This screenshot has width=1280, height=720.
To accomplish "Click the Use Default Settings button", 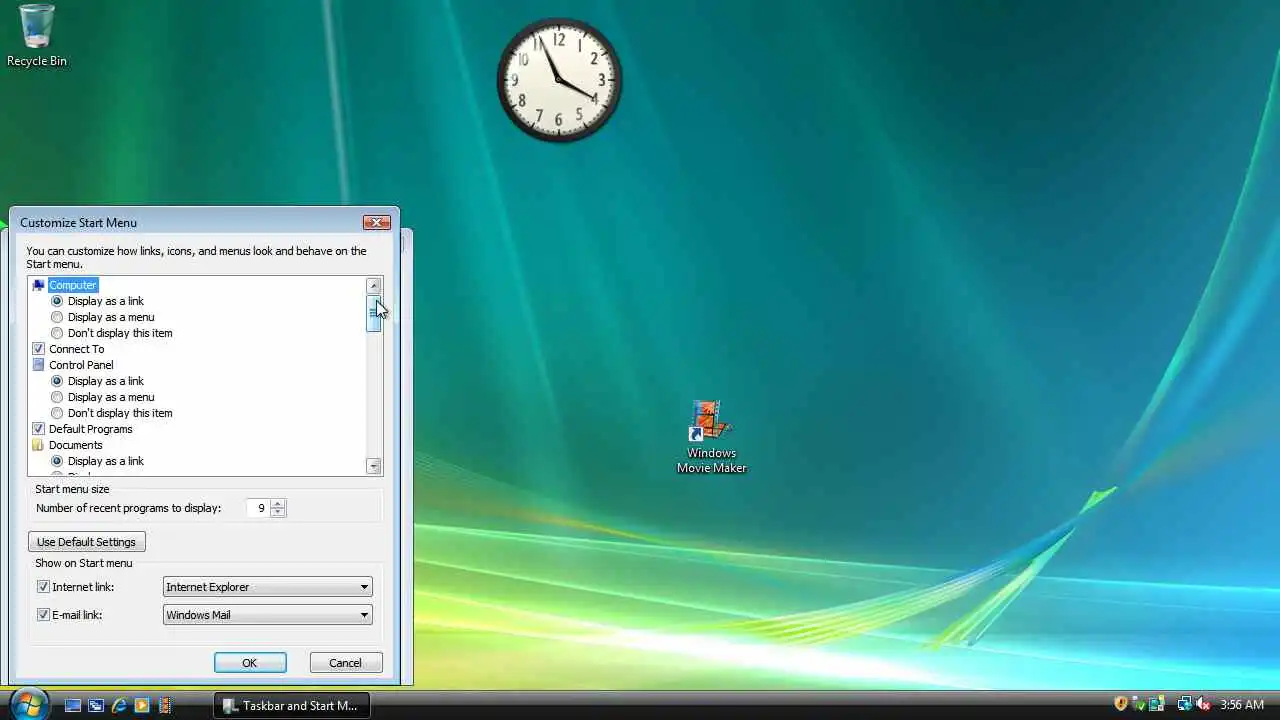I will pyautogui.click(x=87, y=542).
